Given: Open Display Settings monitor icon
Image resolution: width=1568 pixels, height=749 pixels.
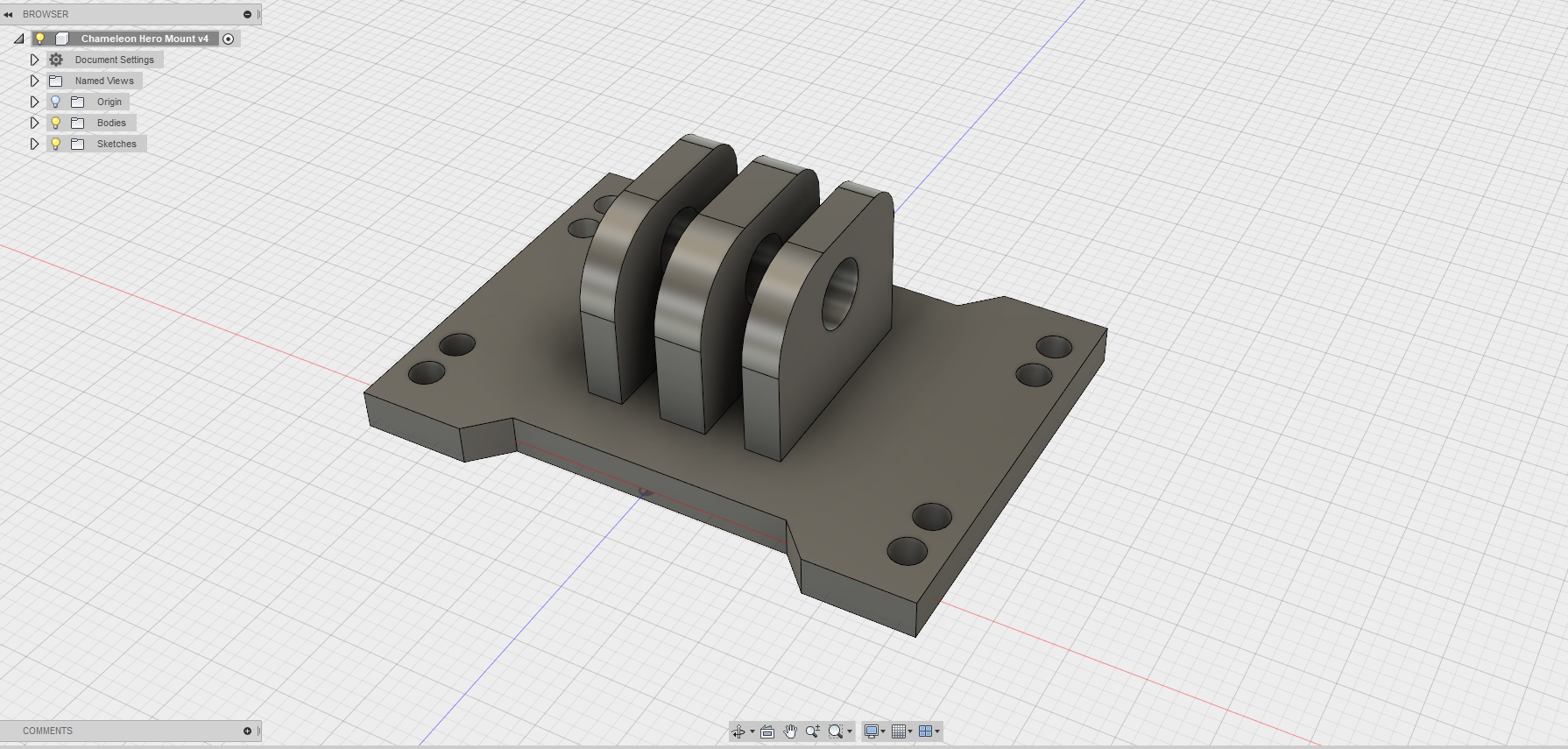Looking at the screenshot, I should 872,731.
